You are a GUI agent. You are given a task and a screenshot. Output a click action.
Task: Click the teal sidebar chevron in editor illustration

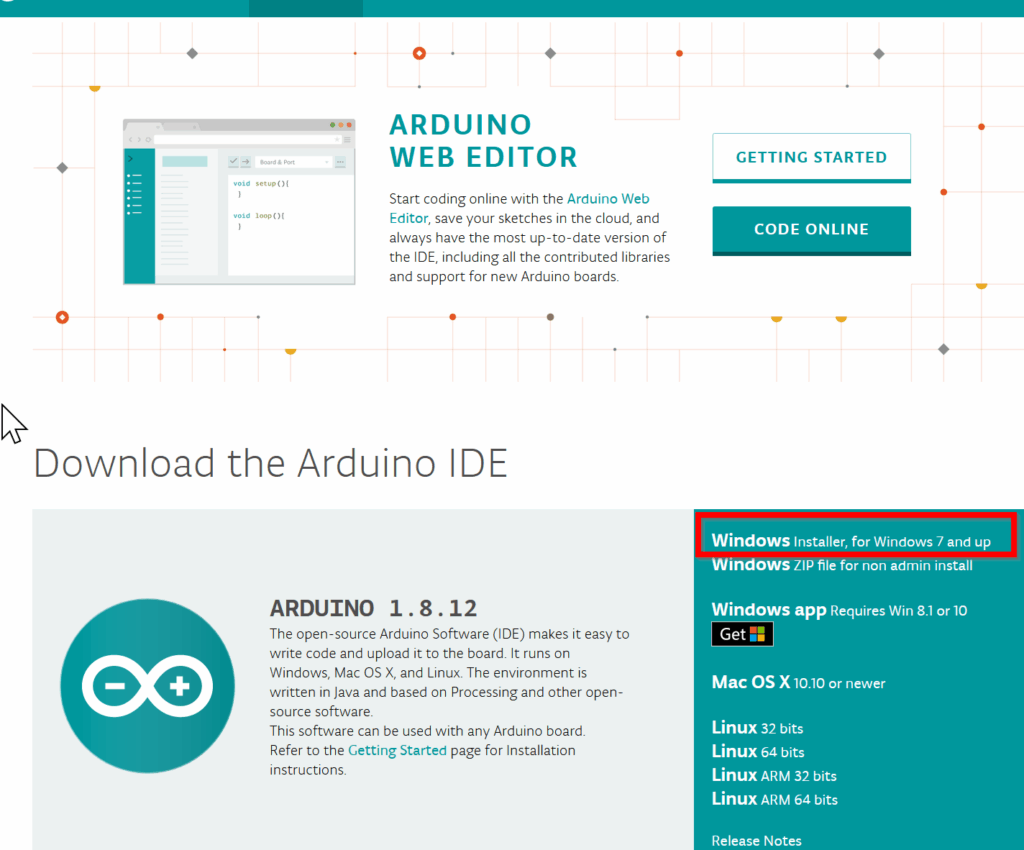point(130,159)
